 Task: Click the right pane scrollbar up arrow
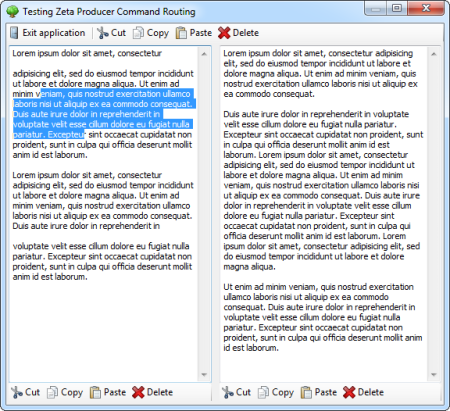click(434, 54)
